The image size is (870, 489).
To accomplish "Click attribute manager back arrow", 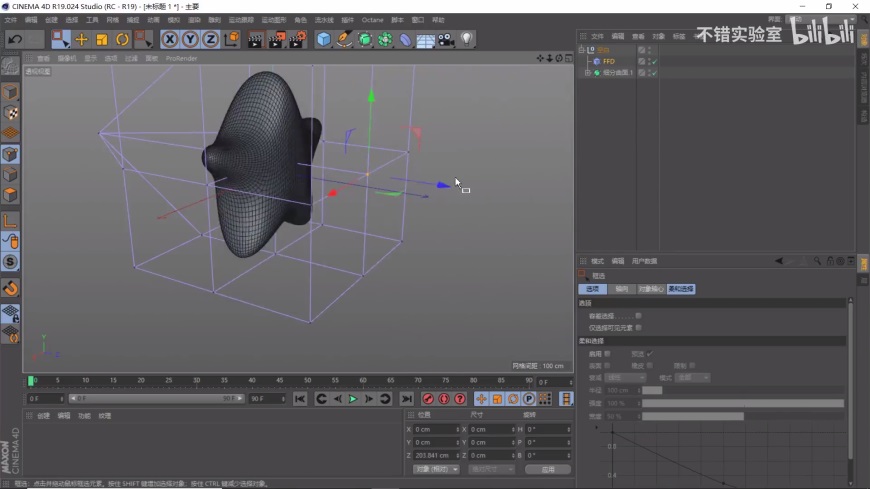I will click(779, 261).
